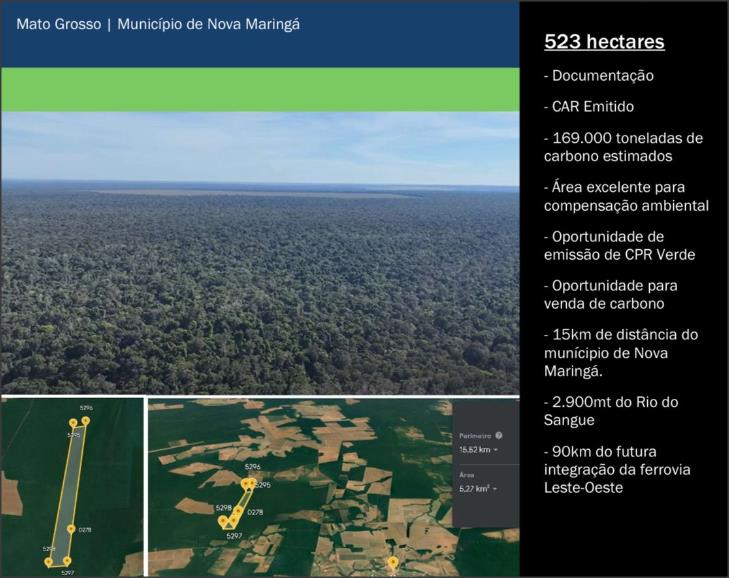Click the 0278 pin in the left map
729x578 pixels.
(x=71, y=528)
